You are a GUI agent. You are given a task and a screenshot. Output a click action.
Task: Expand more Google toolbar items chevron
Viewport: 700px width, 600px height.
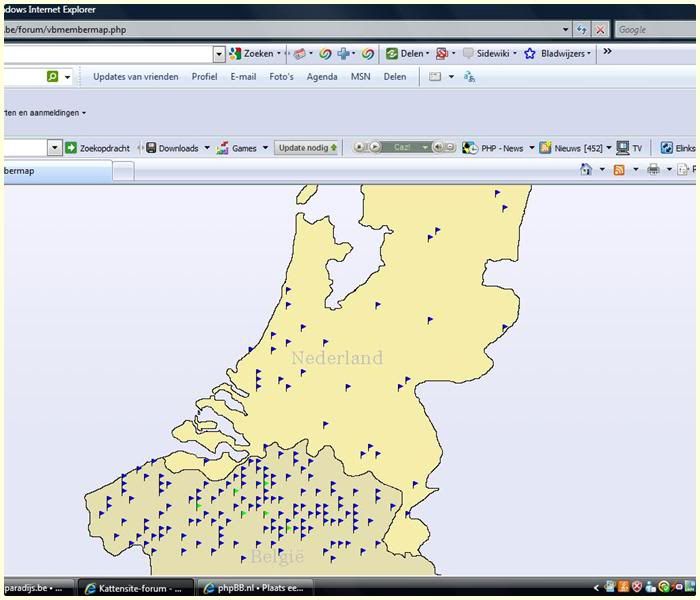(607, 52)
